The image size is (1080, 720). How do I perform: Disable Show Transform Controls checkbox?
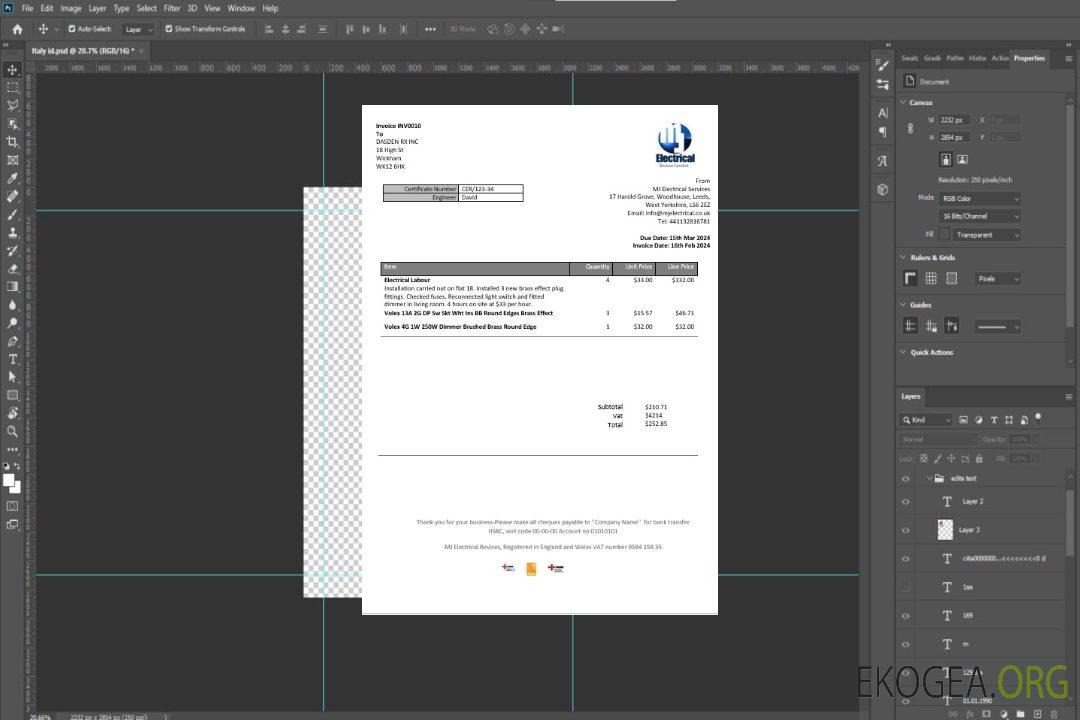click(169, 29)
